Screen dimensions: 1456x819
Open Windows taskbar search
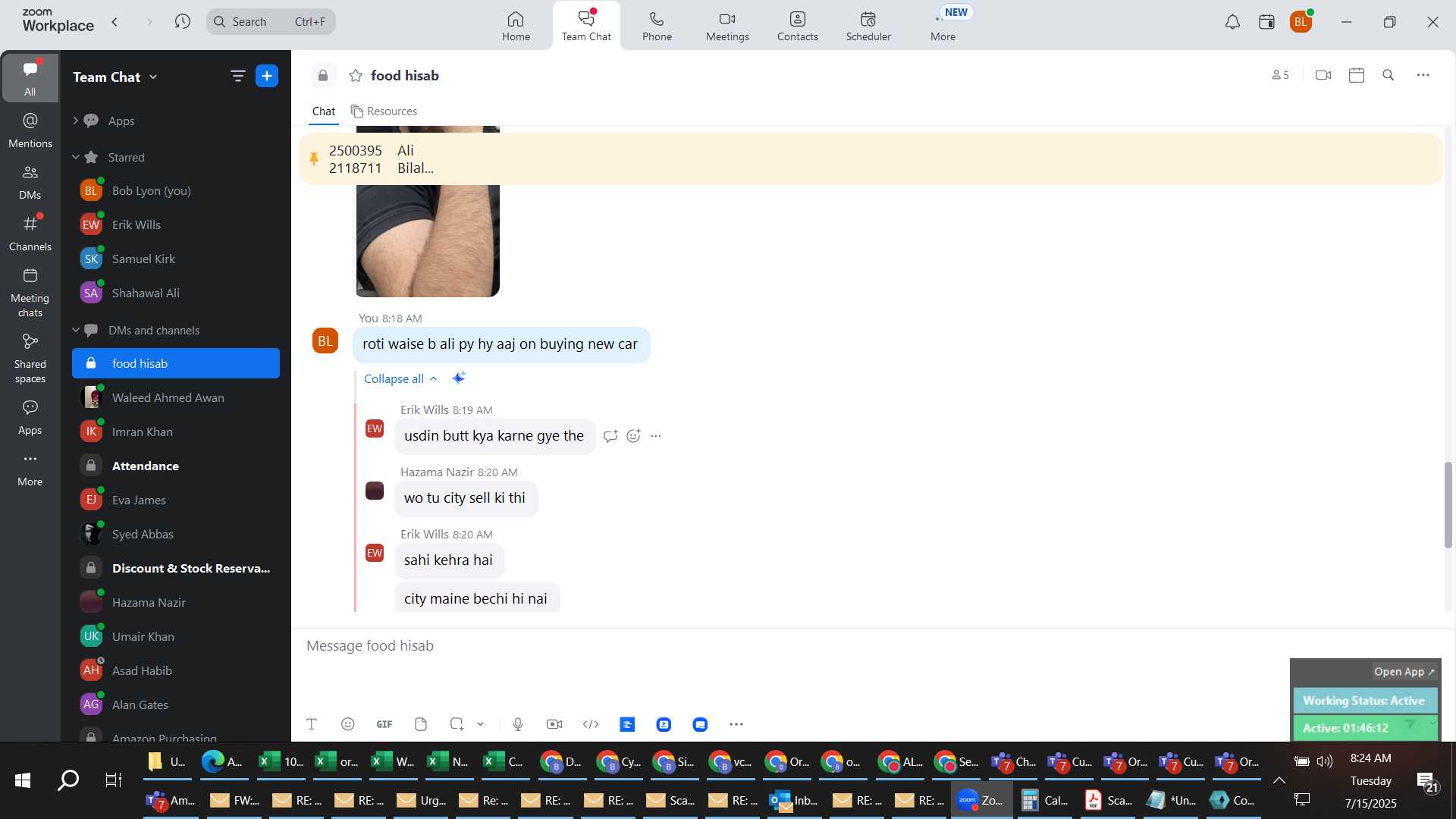(68, 780)
